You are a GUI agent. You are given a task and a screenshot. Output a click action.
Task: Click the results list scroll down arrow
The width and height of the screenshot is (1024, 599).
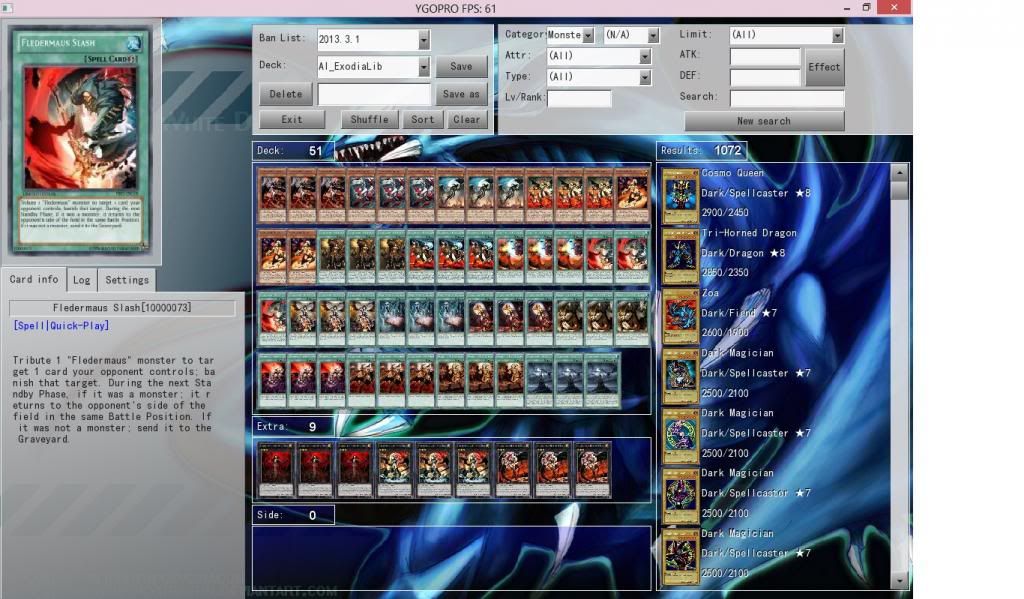tap(899, 579)
